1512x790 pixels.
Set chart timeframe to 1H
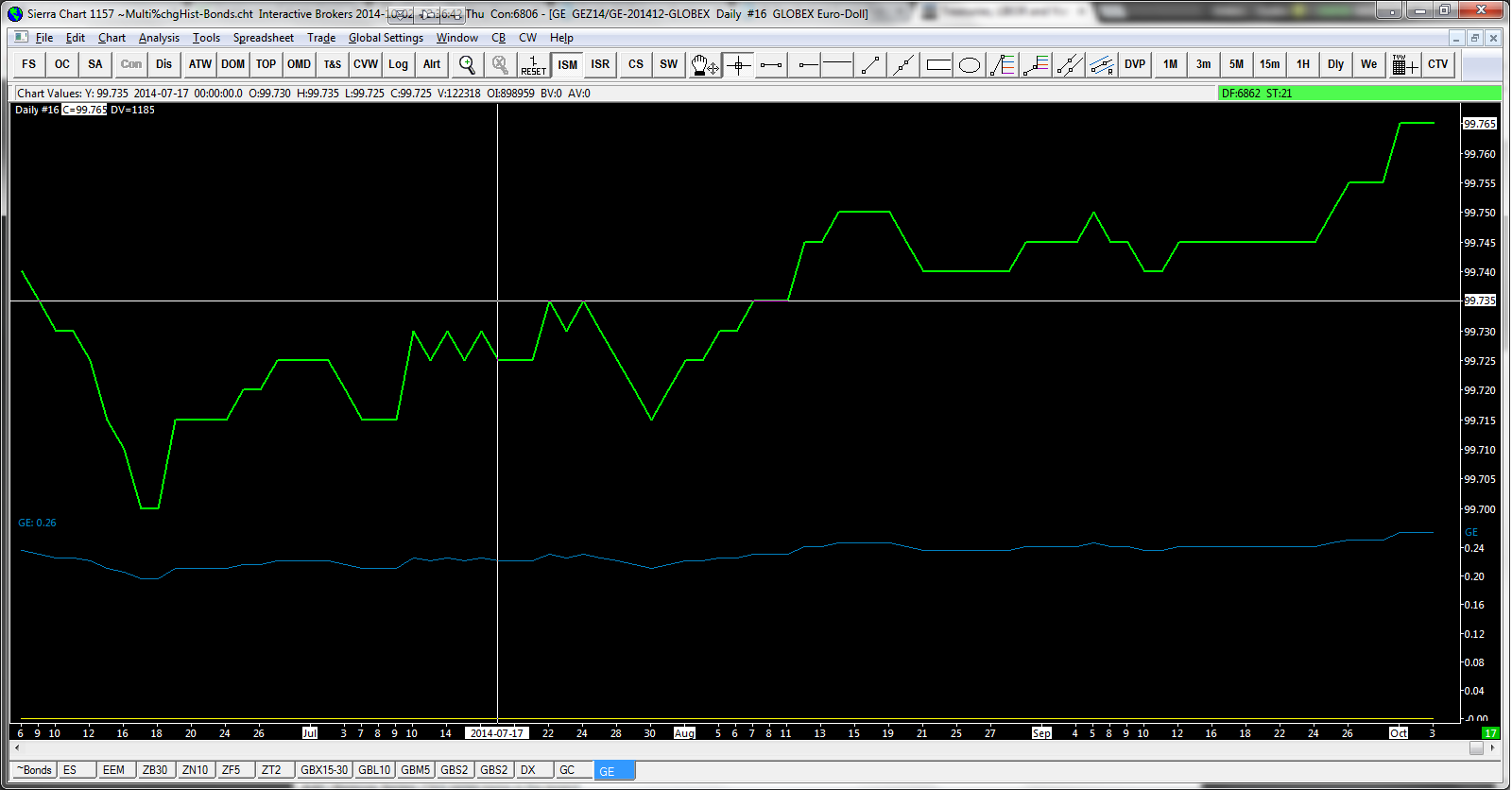click(1303, 64)
